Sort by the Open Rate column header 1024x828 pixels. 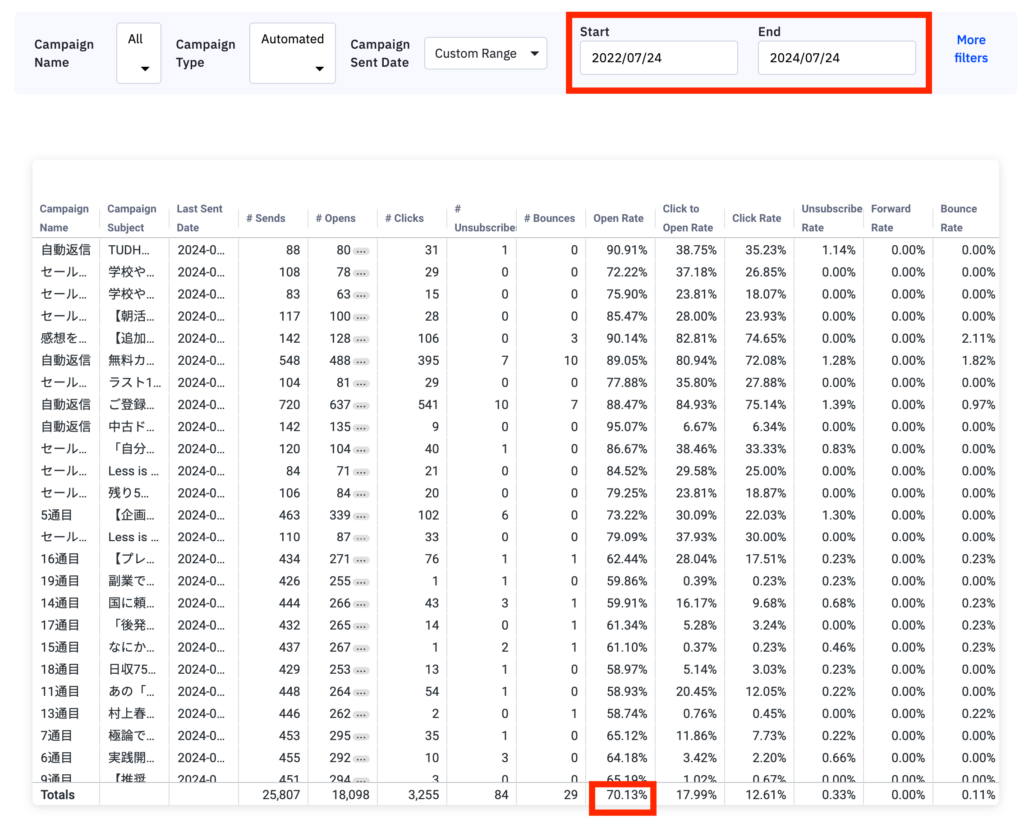tap(618, 218)
